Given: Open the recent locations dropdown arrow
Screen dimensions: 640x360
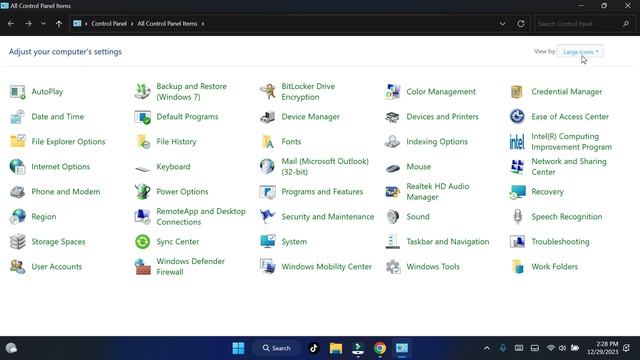Looking at the screenshot, I should pyautogui.click(x=43, y=24).
